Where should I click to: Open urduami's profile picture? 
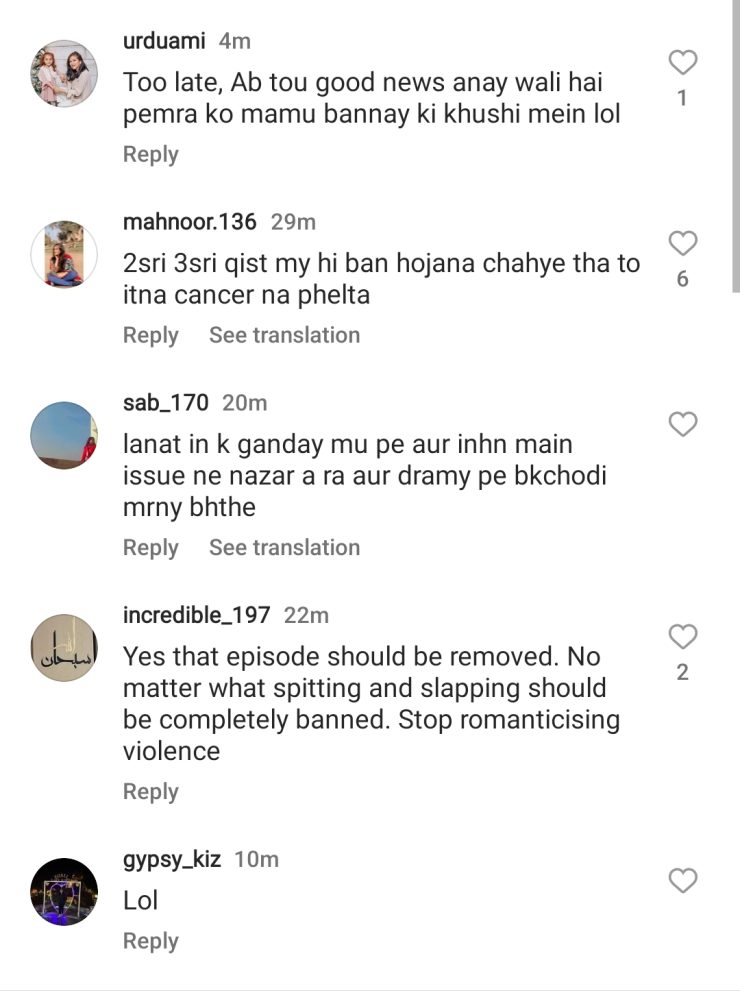point(64,74)
